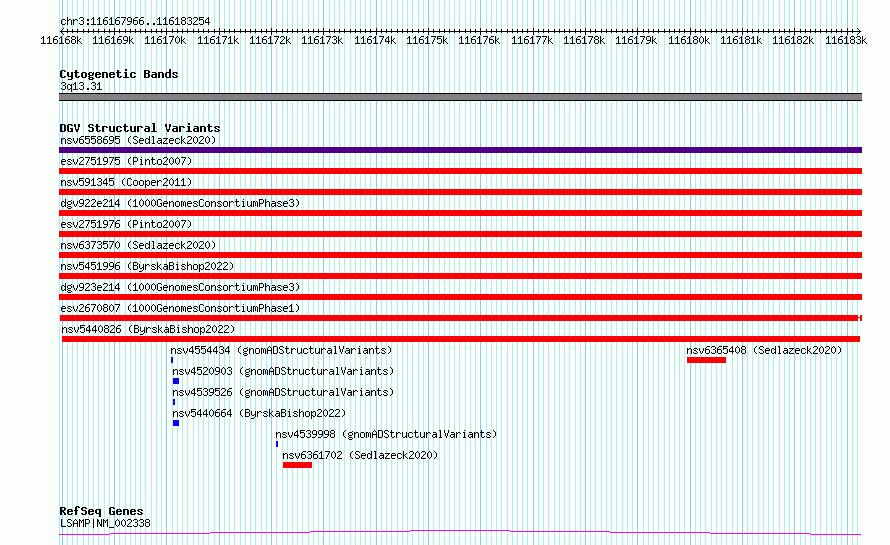890x545 pixels.
Task: Select the red bar under esv2670807
Action: point(460,318)
